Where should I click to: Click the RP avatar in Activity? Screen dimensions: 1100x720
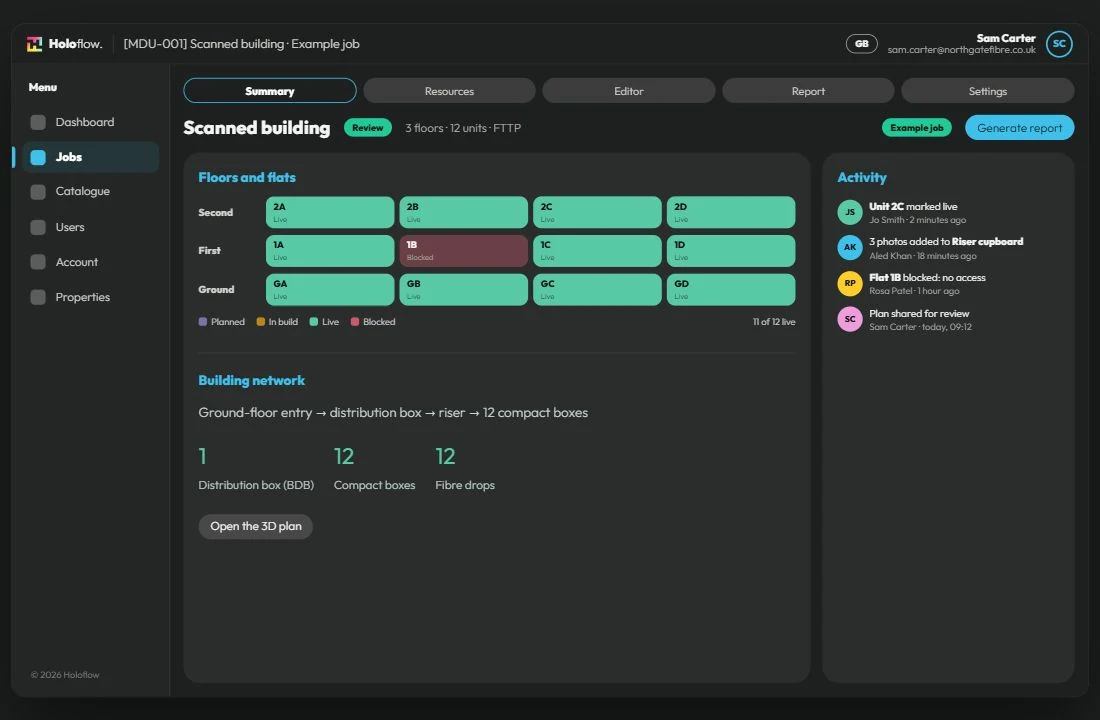pos(850,284)
